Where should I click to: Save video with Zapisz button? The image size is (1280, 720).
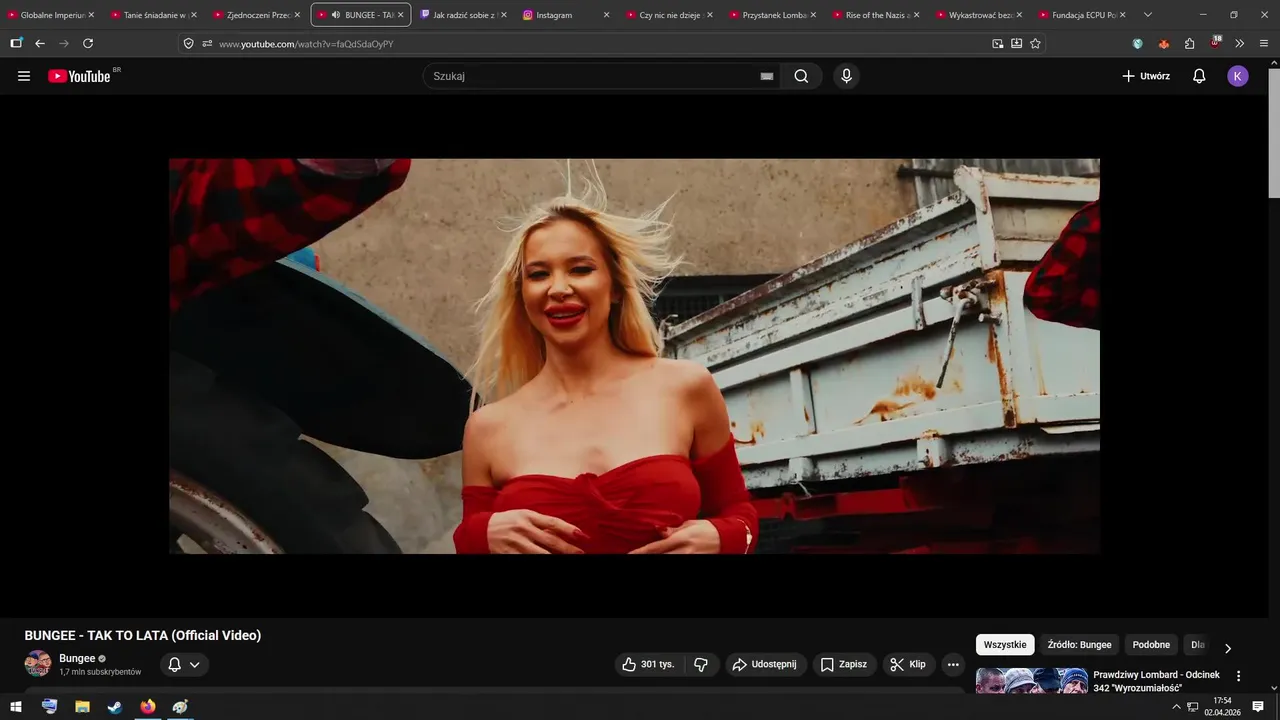click(844, 664)
